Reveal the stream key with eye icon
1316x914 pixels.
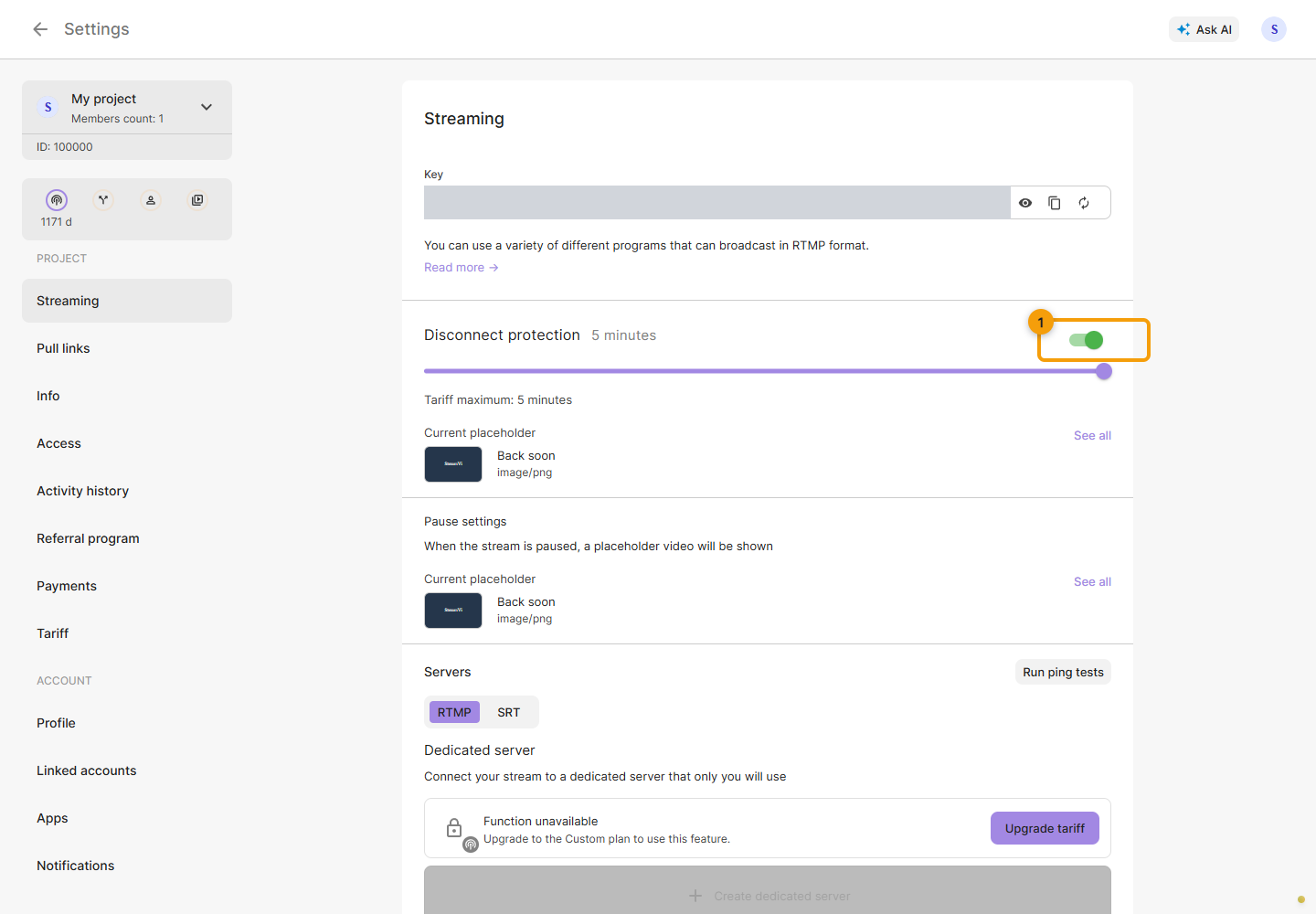[1025, 203]
